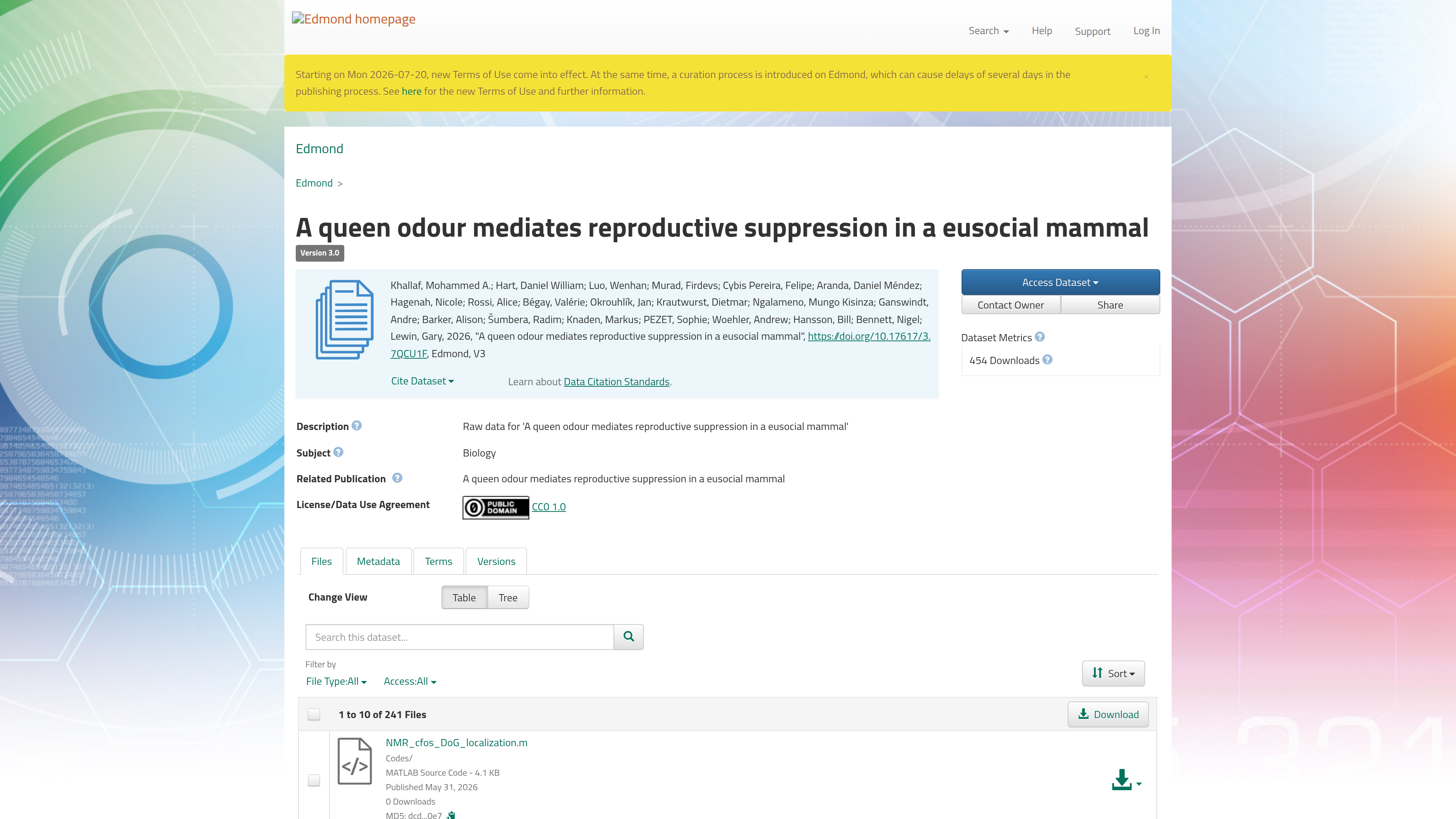Expand the Access Dataset menu
This screenshot has width=1456, height=819.
[x=1061, y=282]
